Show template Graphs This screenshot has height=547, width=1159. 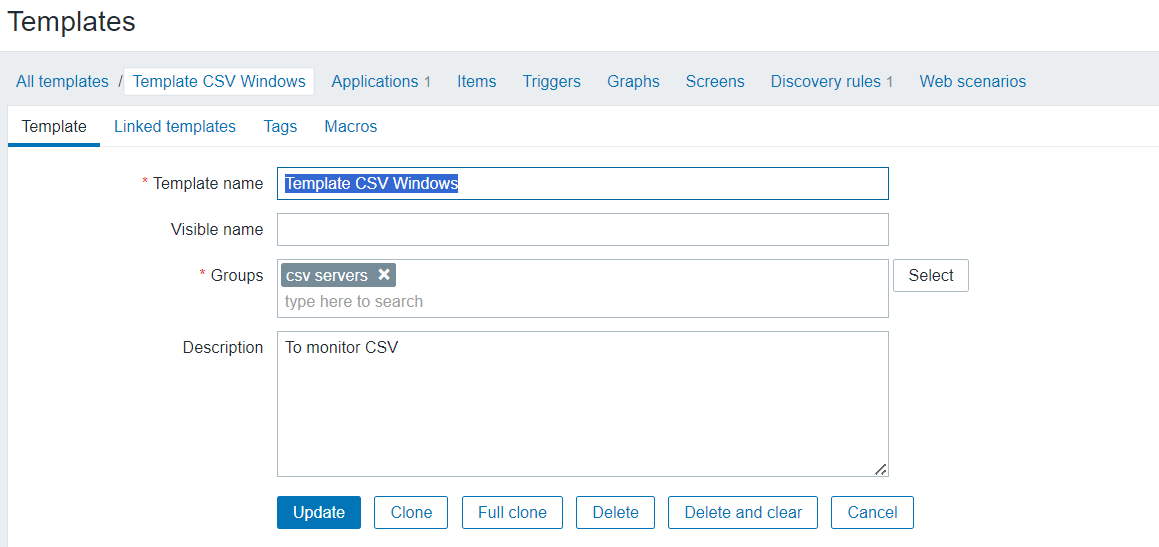(633, 81)
